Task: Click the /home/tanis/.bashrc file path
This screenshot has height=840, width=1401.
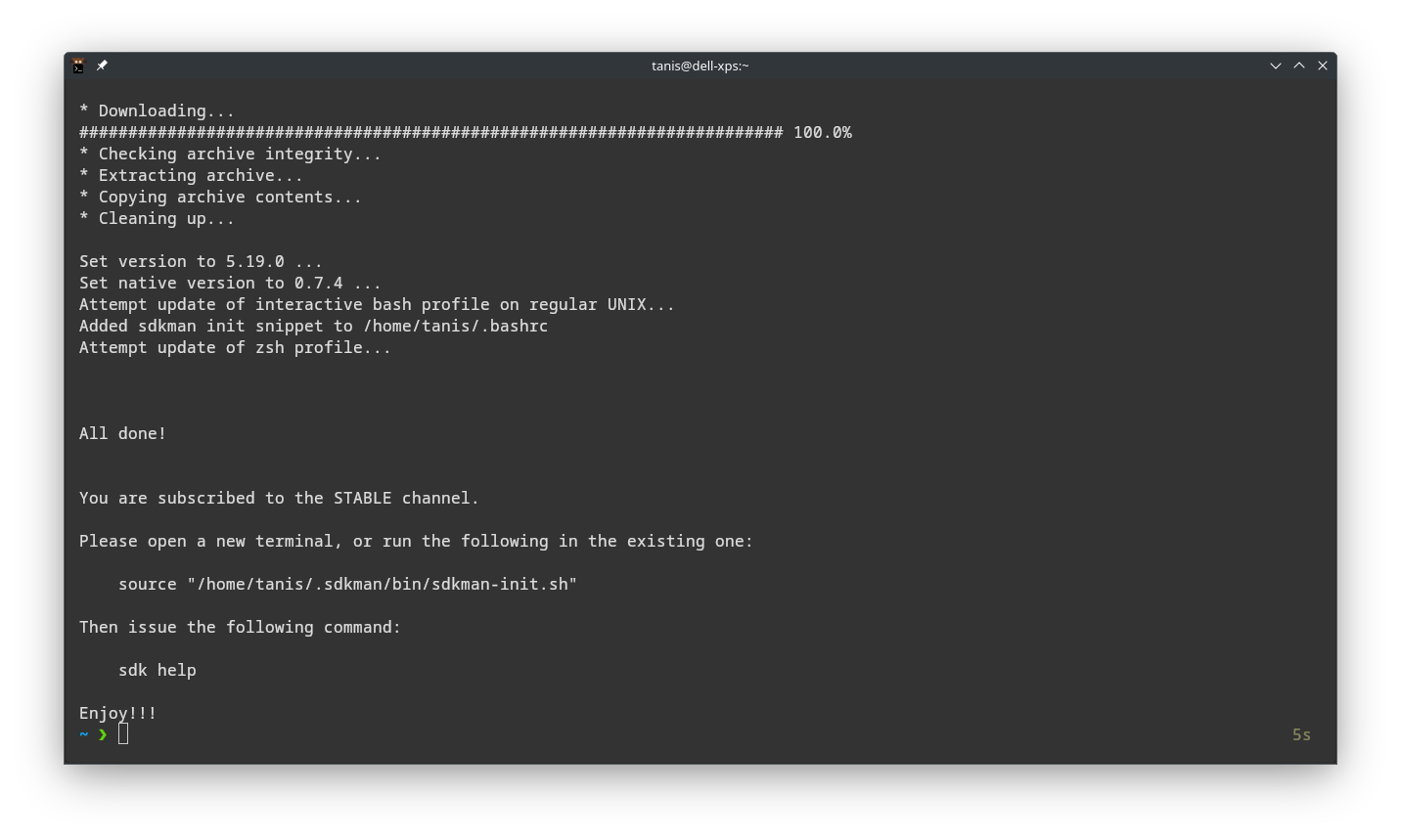Action: pos(455,326)
